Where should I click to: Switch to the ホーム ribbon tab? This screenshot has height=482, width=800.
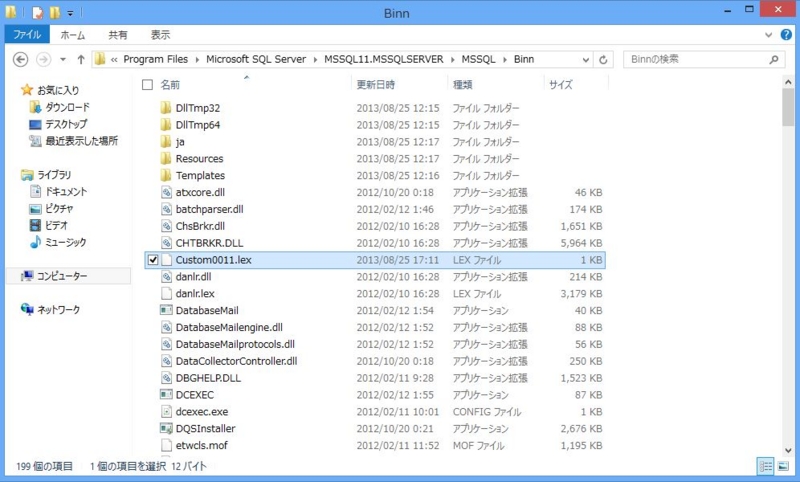click(x=72, y=35)
